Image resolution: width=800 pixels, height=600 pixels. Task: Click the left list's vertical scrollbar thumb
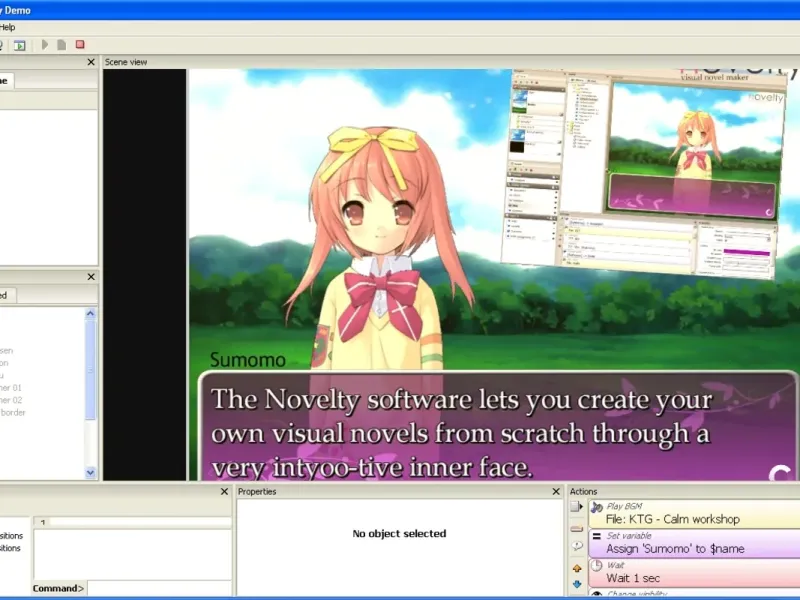[x=90, y=370]
